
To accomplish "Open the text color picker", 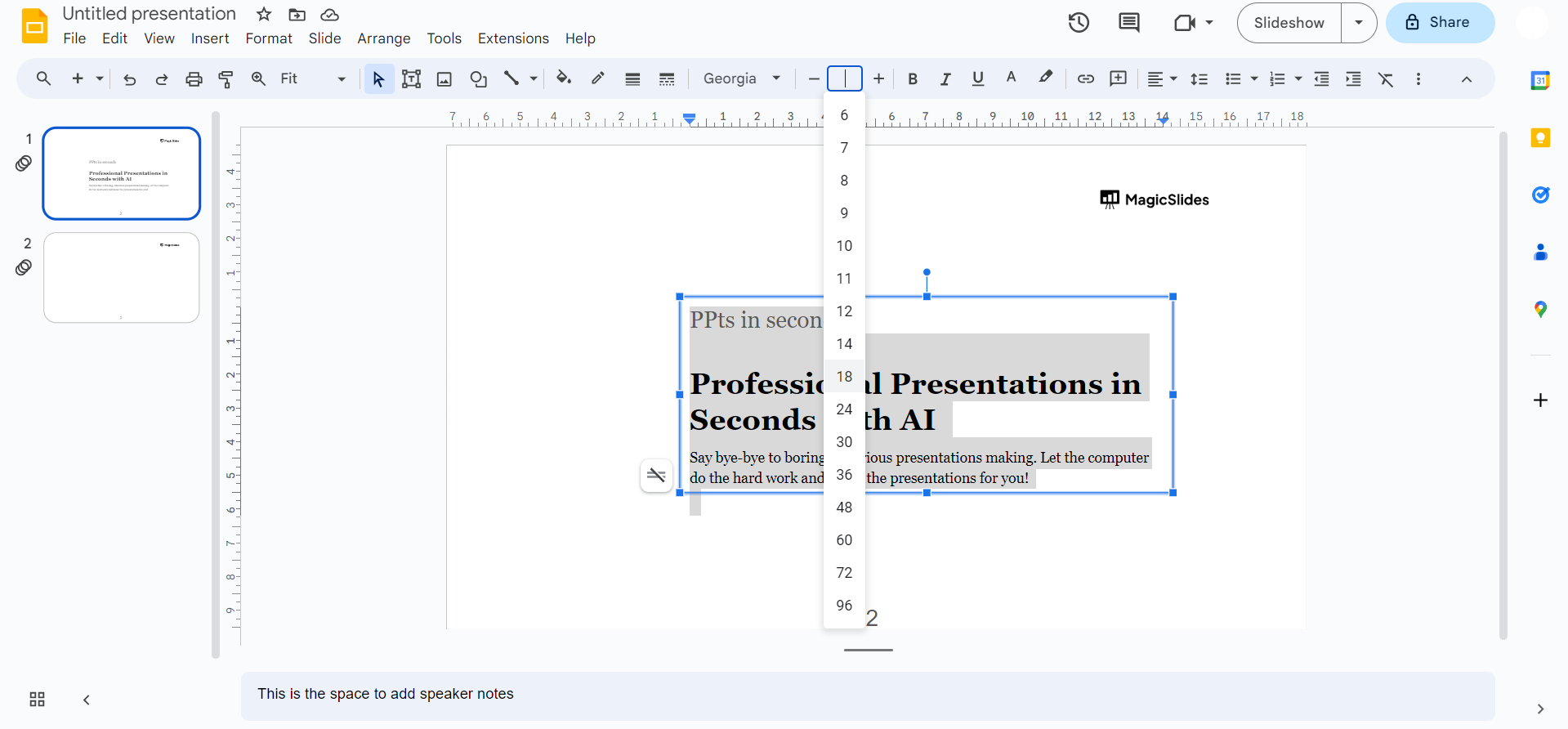I will tap(1011, 79).
